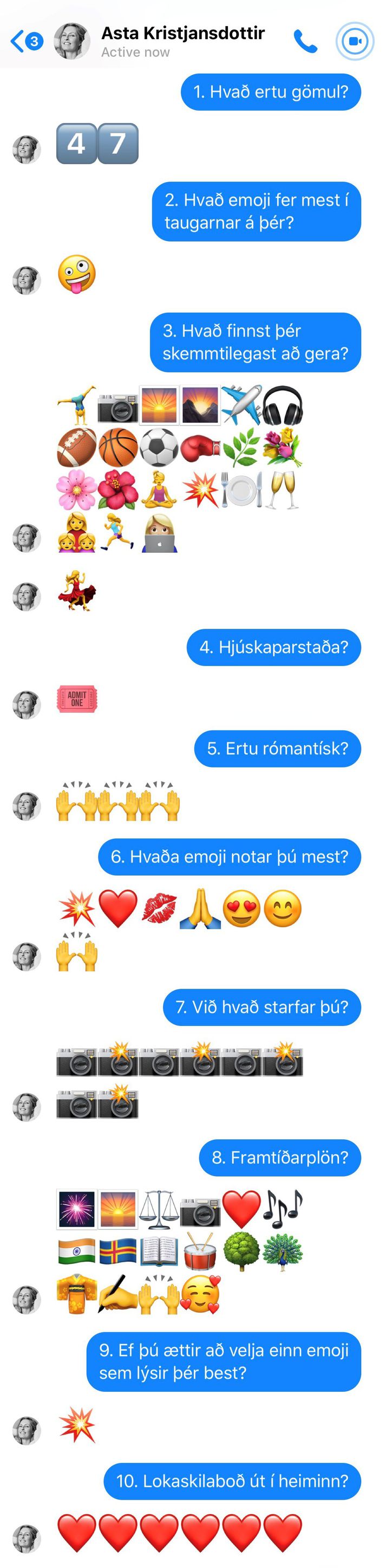Tap the balance scale emoji
Screen dimensions: 386x1568
[159, 1209]
